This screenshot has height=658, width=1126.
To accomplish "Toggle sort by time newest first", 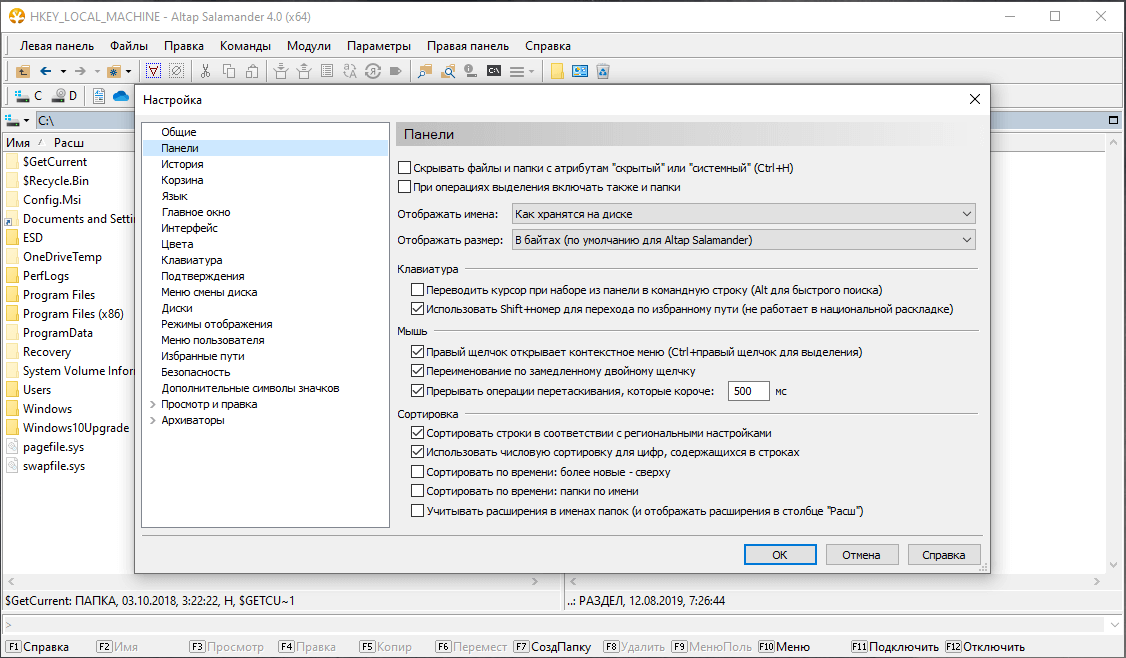I will 417,472.
